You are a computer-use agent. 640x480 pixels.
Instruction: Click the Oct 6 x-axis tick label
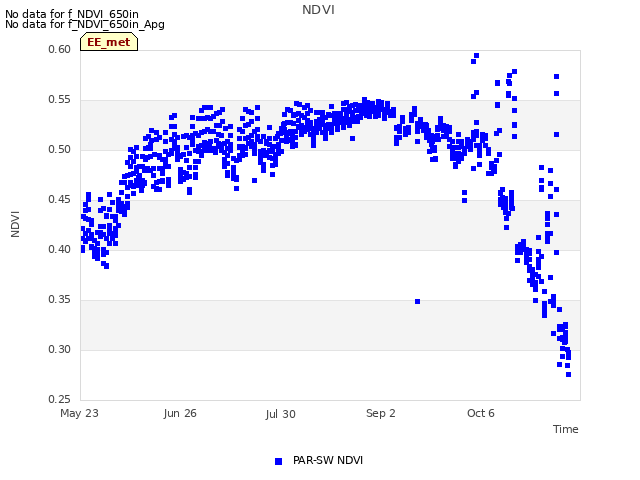tap(480, 413)
